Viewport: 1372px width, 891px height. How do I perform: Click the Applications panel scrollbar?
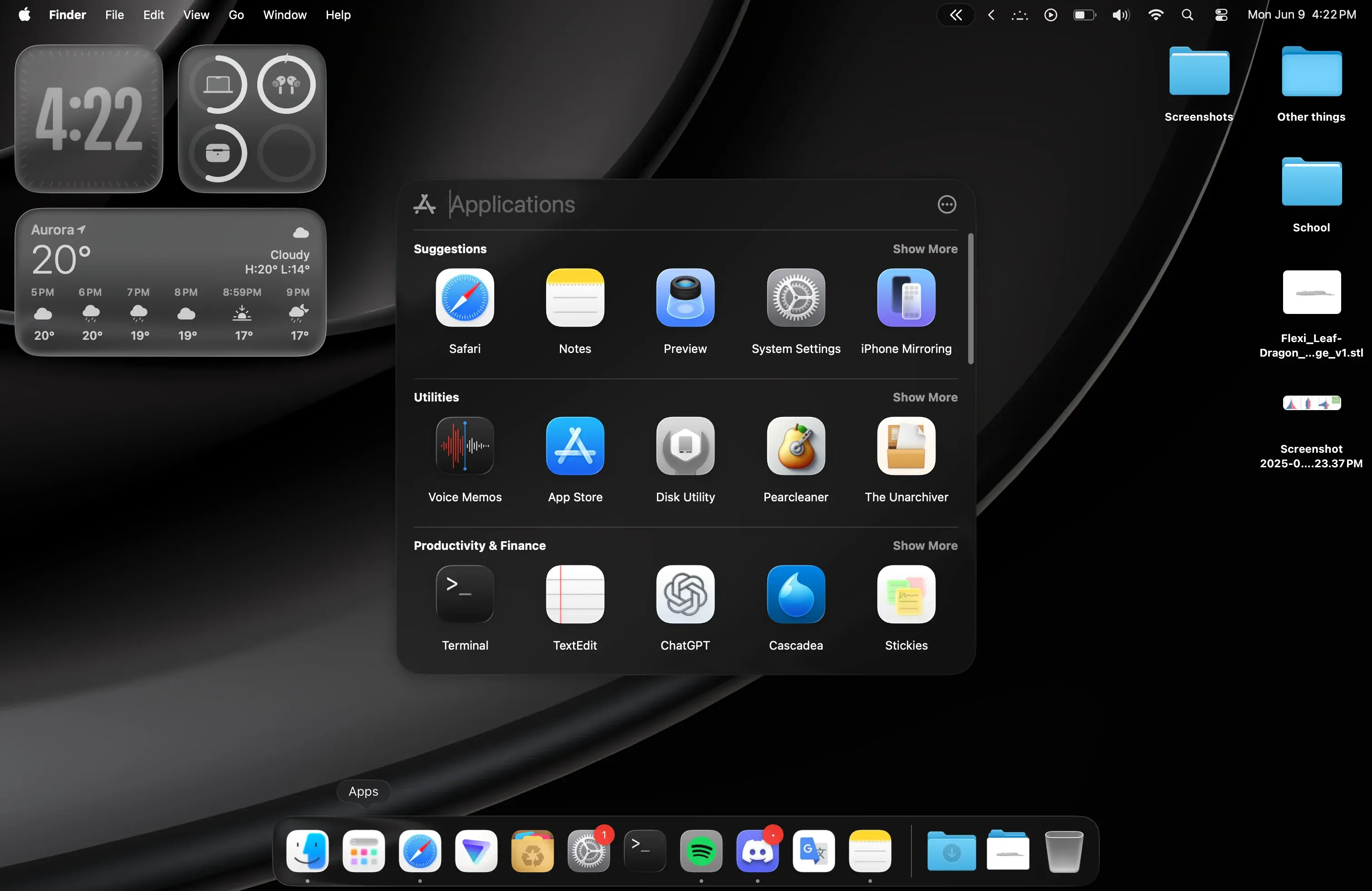[x=971, y=299]
